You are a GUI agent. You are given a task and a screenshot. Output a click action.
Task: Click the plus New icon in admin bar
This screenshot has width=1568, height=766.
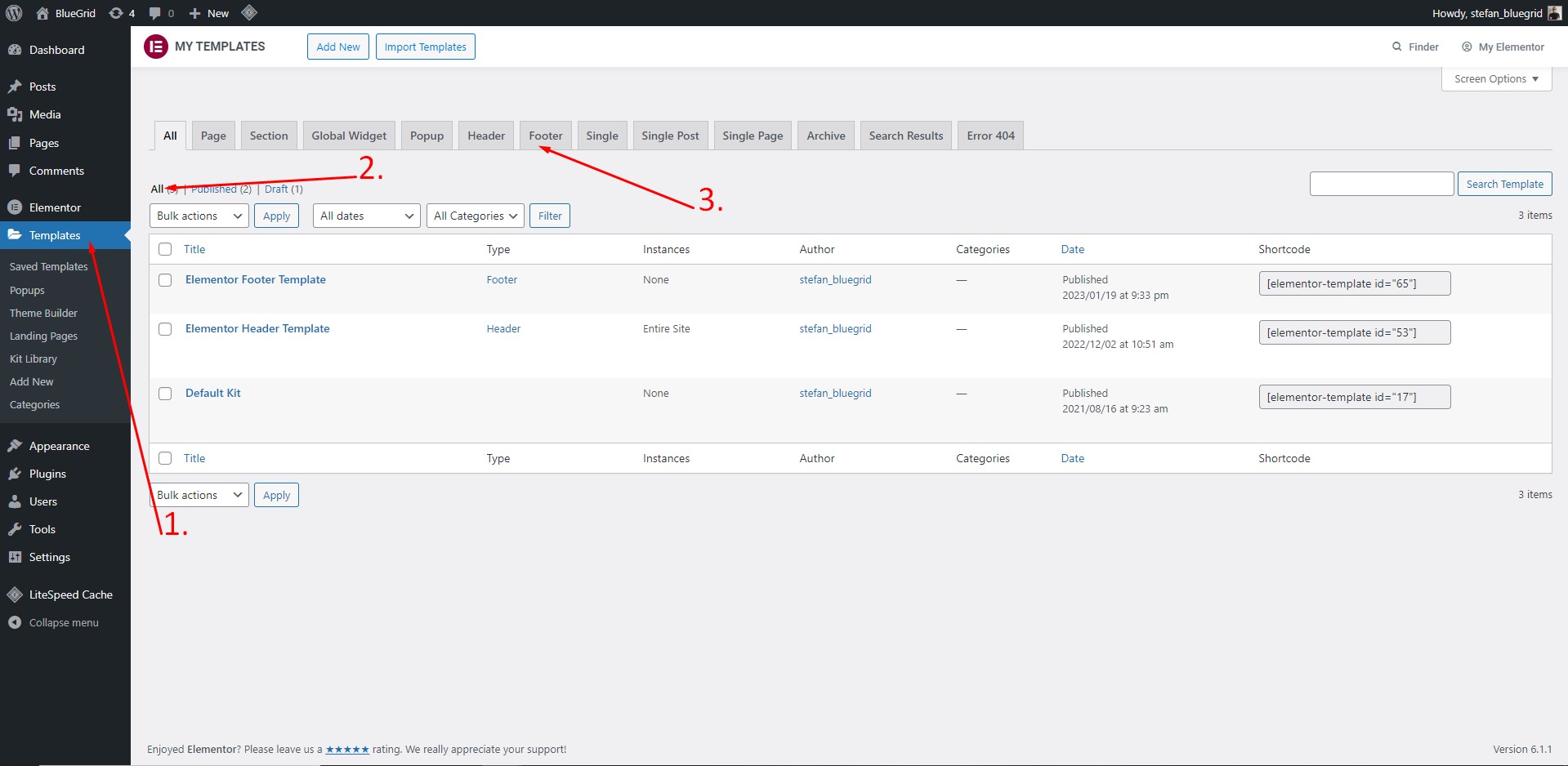point(194,13)
